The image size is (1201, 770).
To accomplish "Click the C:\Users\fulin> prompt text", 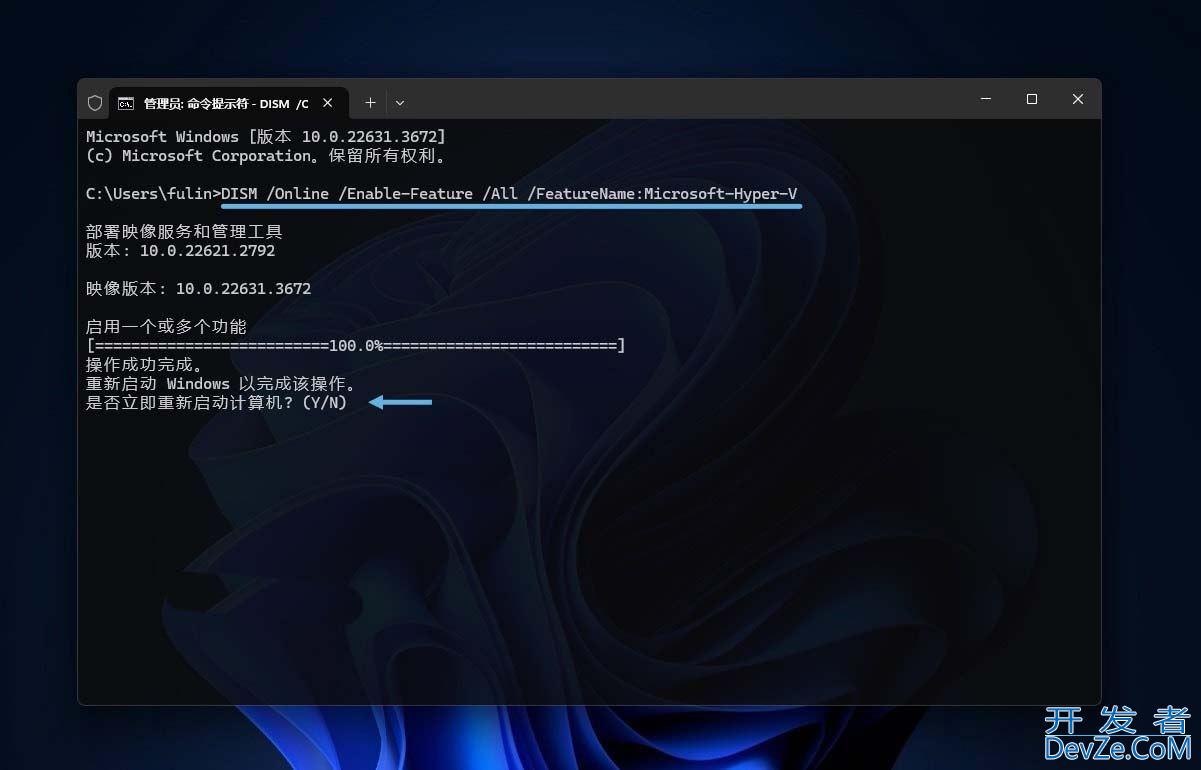I will (x=153, y=193).
